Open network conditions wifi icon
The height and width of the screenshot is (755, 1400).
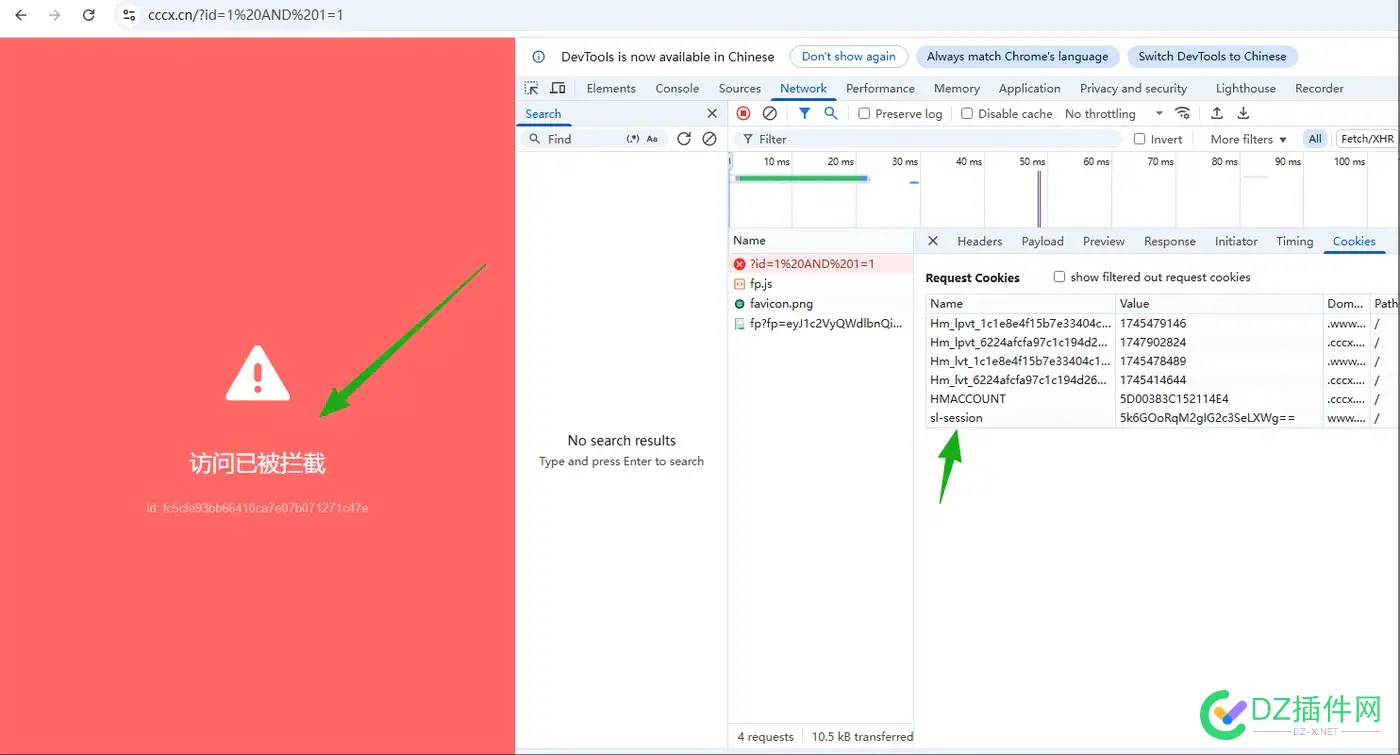[1183, 113]
